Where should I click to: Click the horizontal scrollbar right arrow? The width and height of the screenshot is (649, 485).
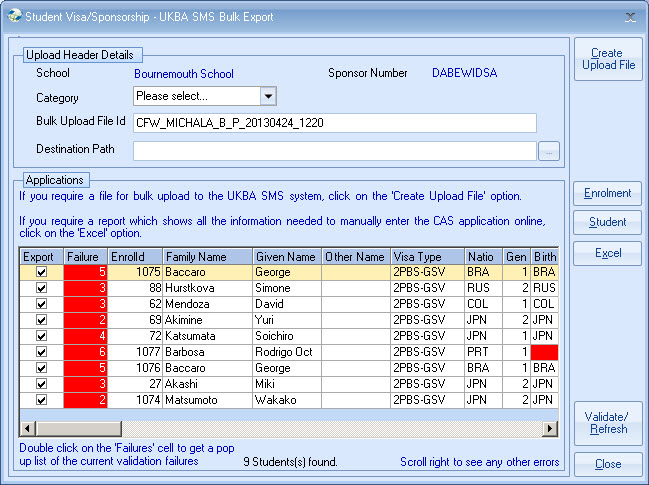click(549, 428)
